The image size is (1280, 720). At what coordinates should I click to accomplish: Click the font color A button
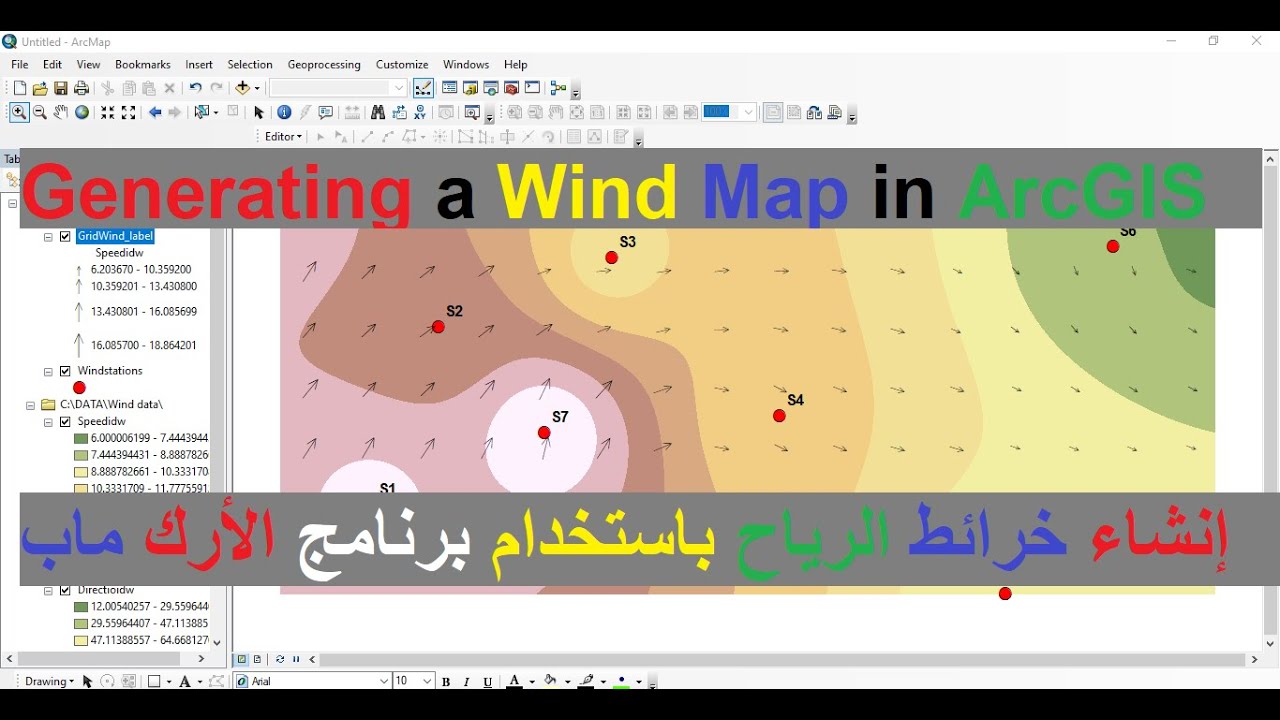tap(514, 682)
